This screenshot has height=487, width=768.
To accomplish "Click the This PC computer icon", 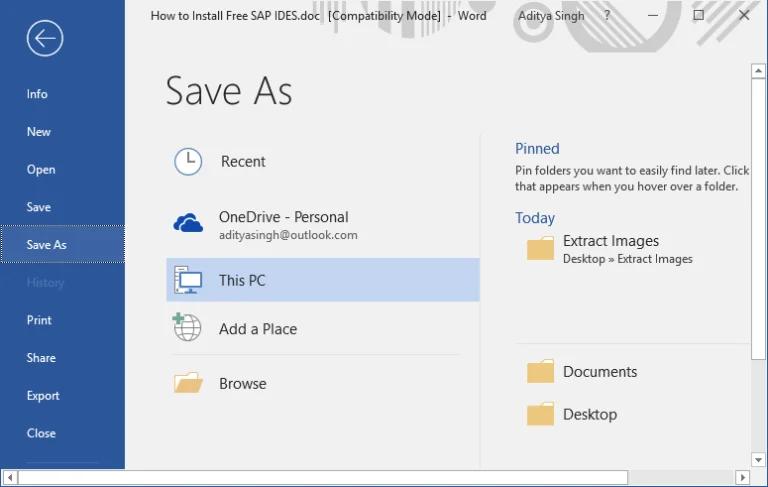I will [x=188, y=281].
